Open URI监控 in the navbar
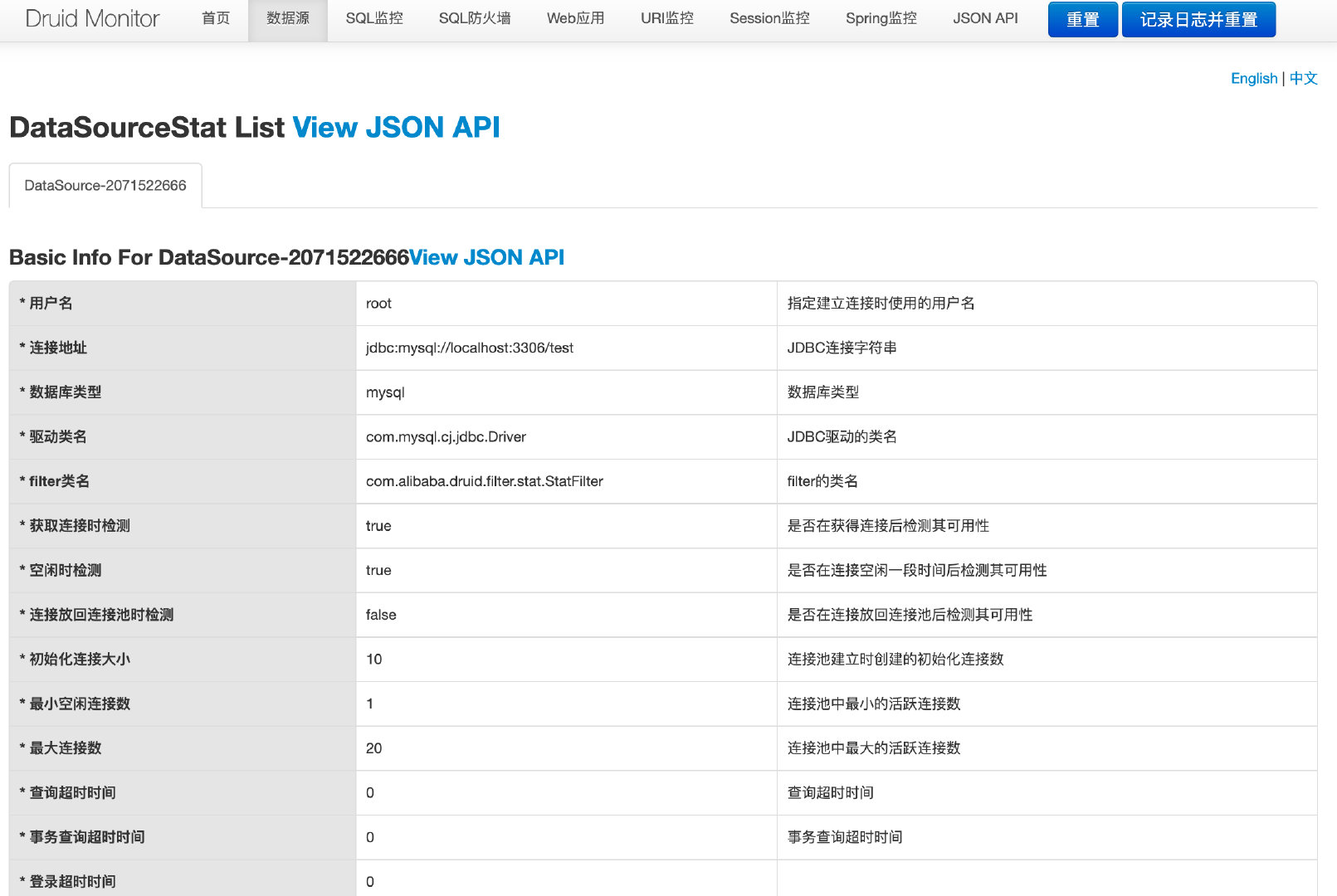Viewport: 1337px width, 896px height. 667,18
